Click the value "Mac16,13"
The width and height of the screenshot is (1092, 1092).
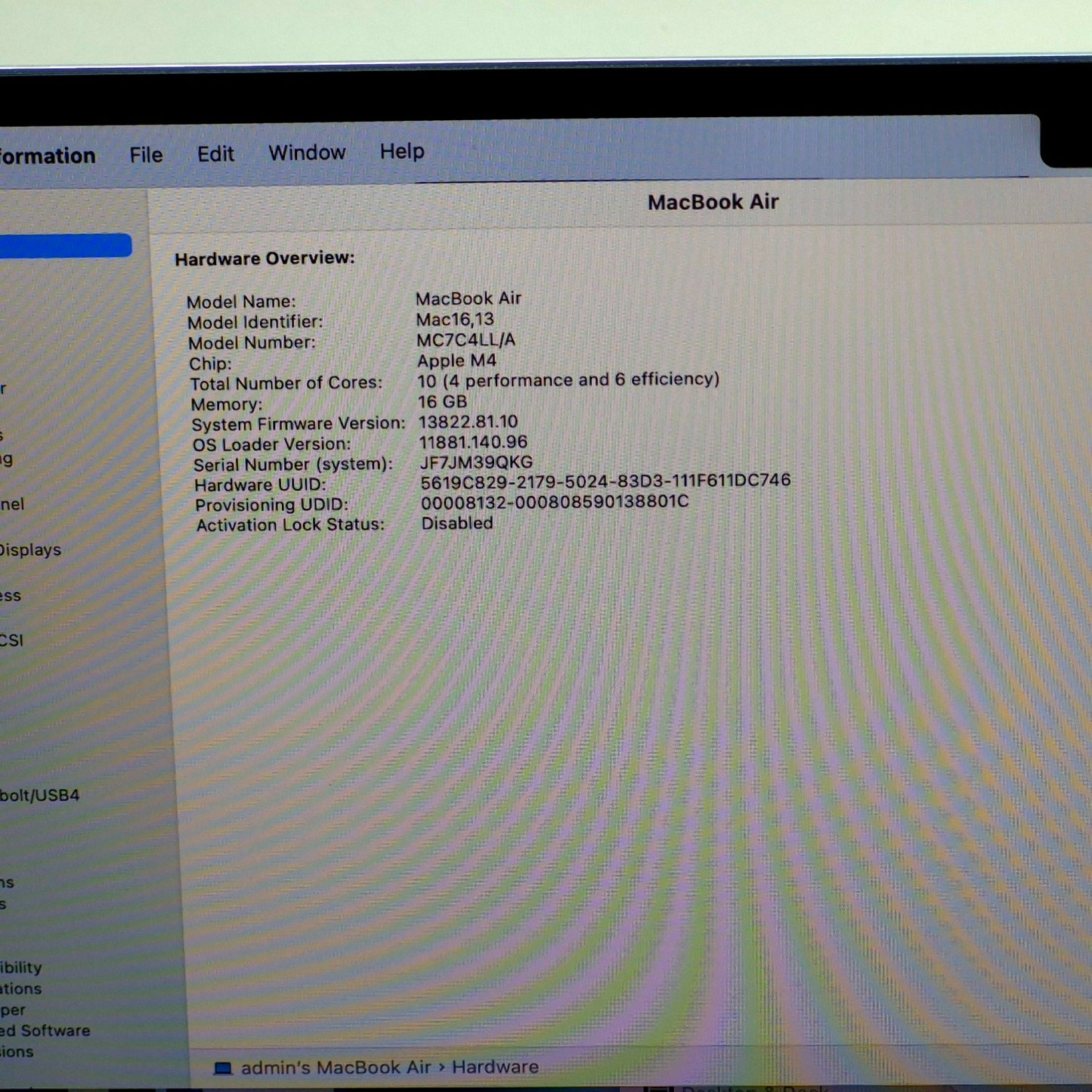[455, 320]
